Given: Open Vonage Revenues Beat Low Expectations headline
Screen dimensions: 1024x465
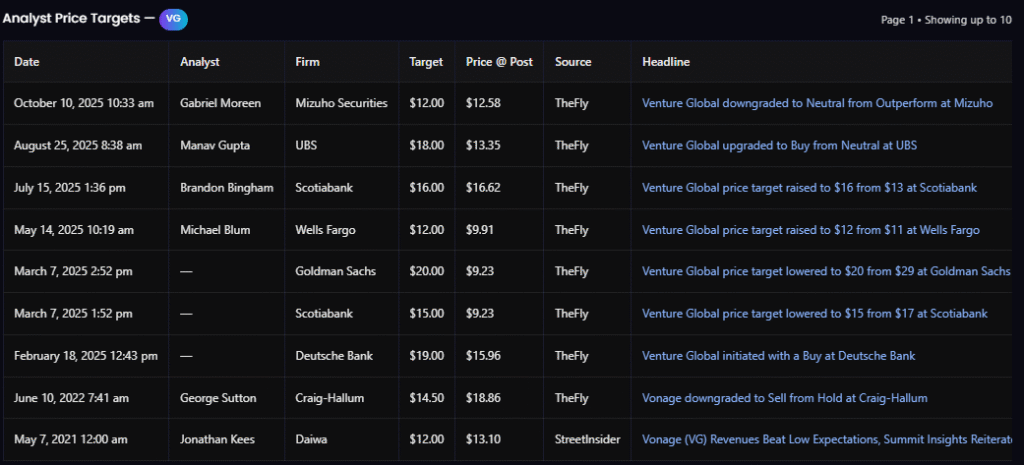Looking at the screenshot, I should pos(826,440).
